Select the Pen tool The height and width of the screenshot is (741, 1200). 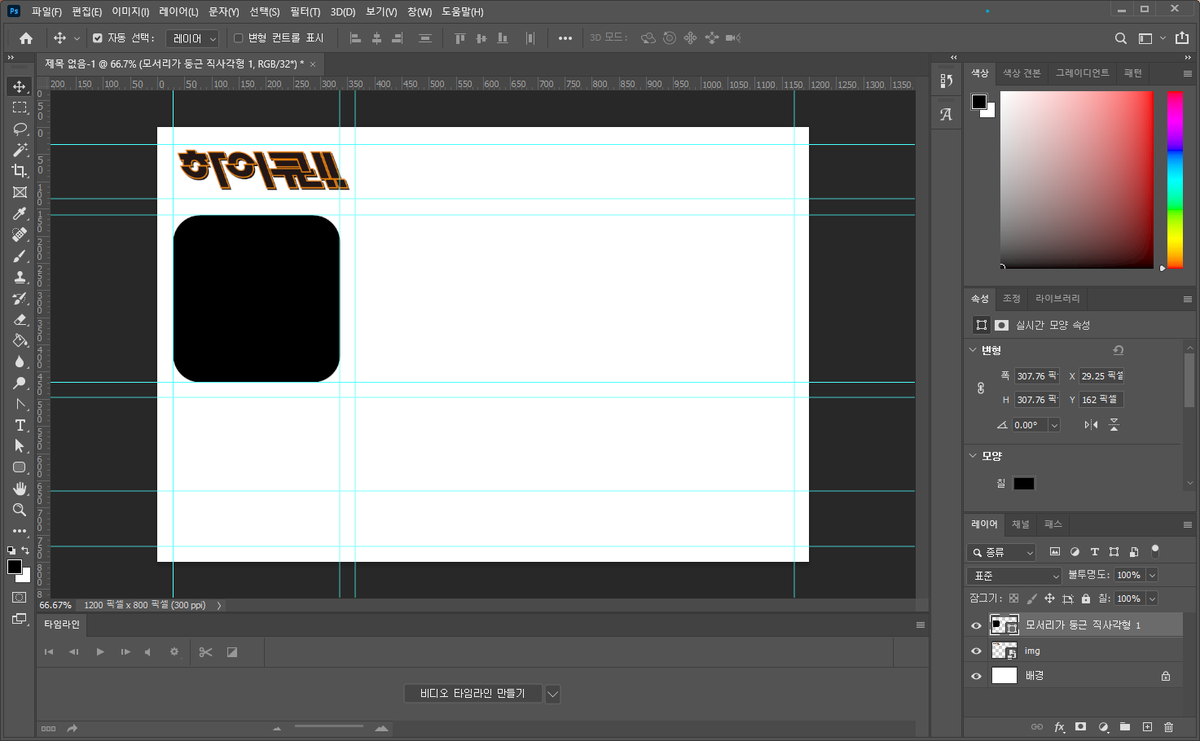[x=19, y=405]
